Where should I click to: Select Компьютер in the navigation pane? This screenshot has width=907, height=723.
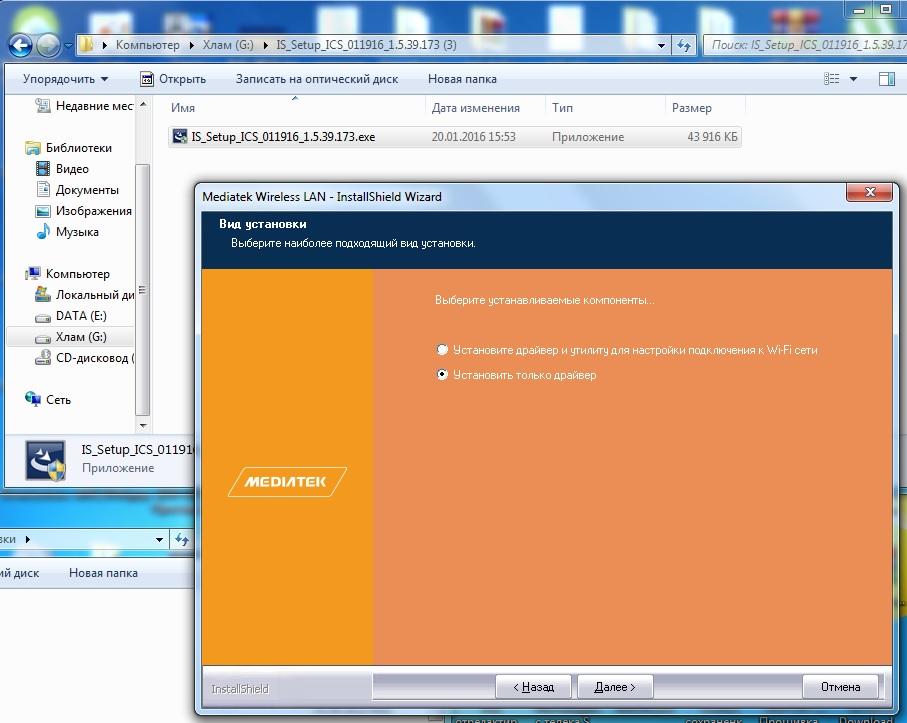coord(68,274)
